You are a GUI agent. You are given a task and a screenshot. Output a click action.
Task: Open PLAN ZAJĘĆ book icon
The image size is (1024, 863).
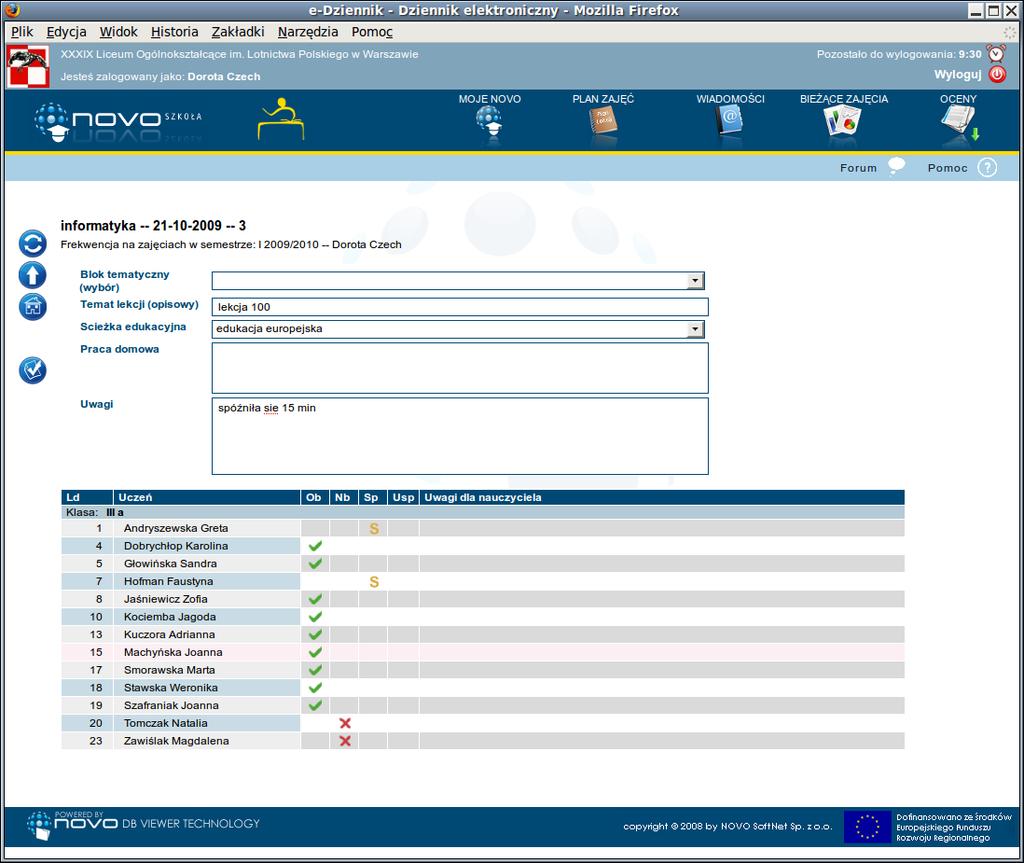[603, 122]
